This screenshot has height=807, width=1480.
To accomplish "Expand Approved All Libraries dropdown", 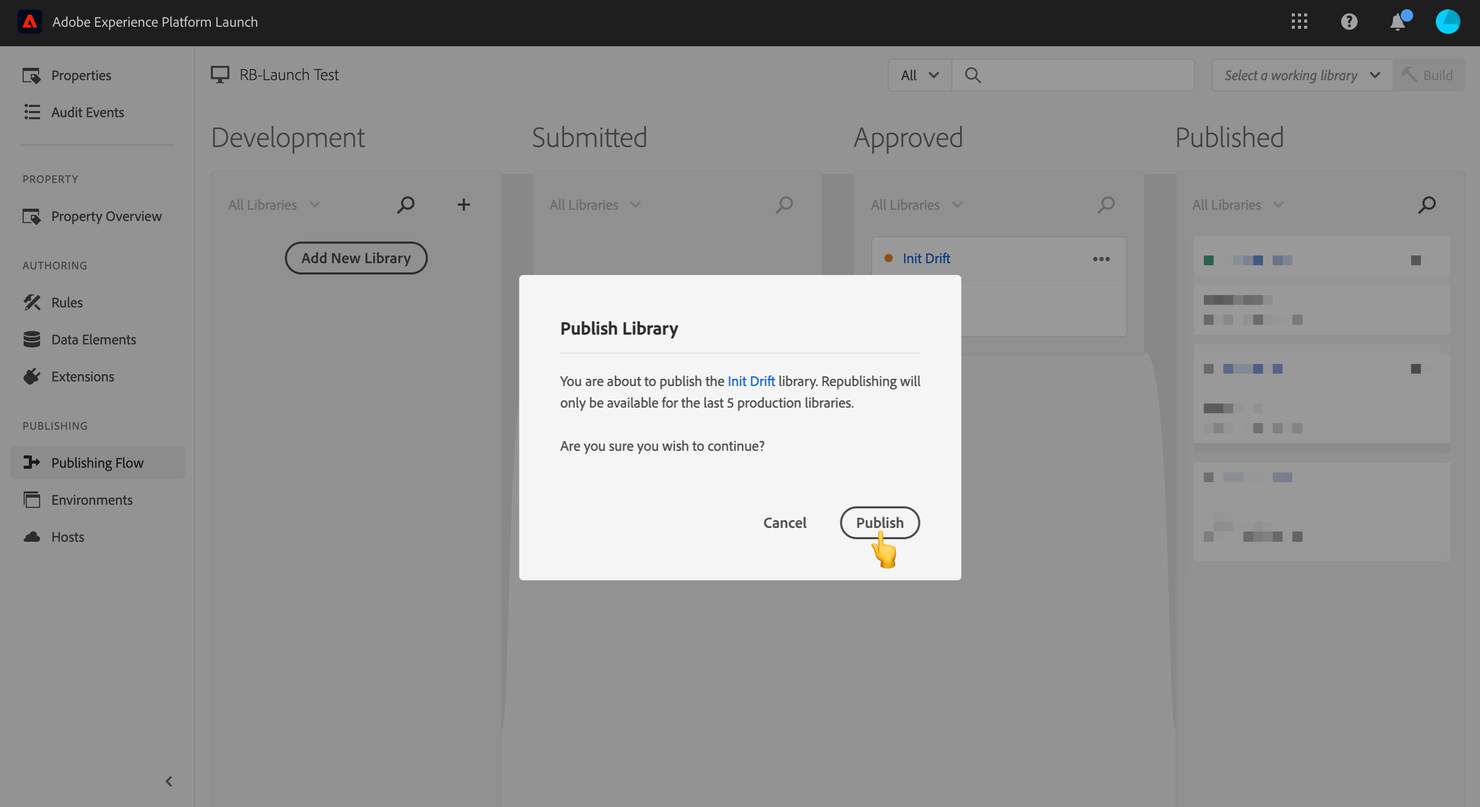I will tap(917, 204).
